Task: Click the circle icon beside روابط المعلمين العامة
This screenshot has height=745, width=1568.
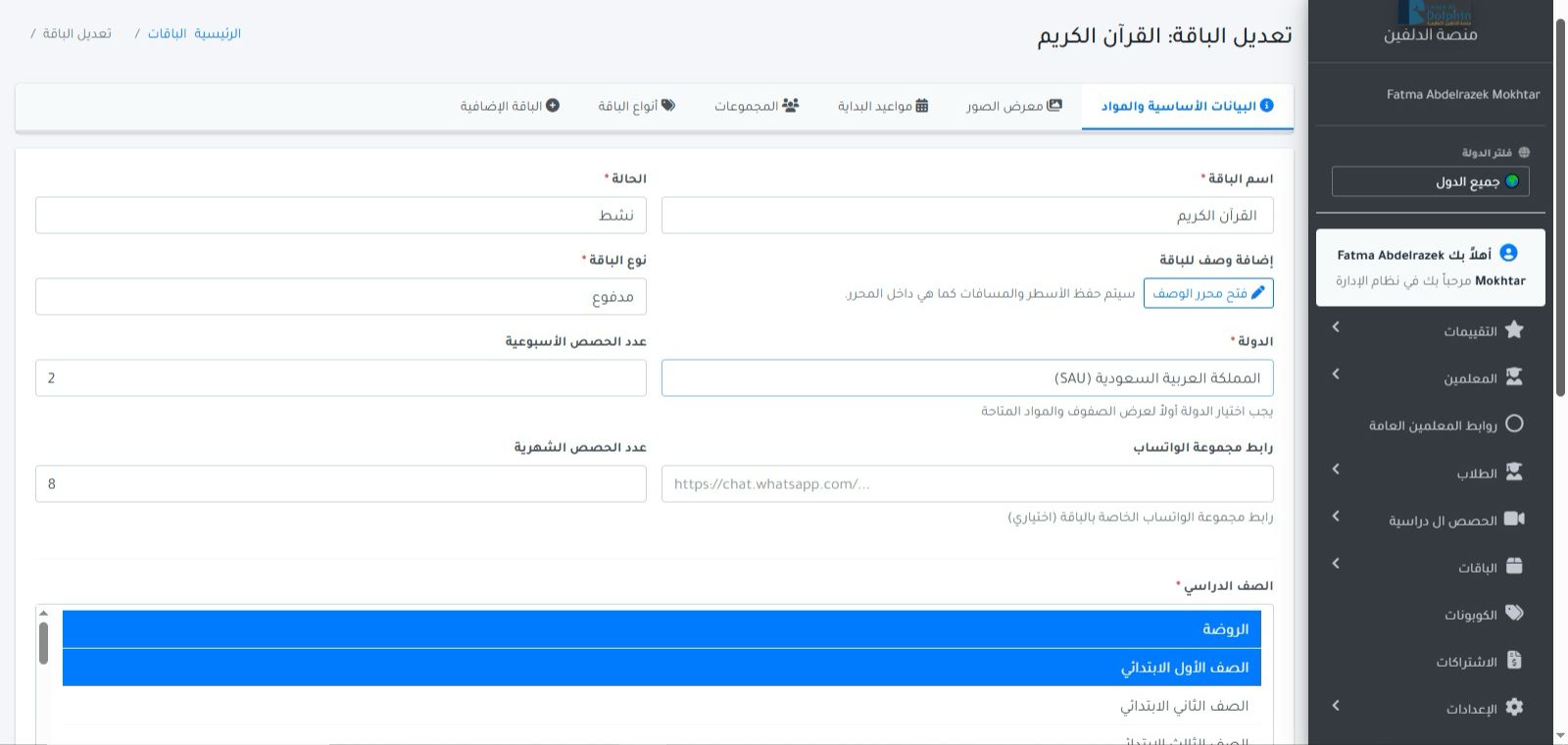Action: [x=1514, y=423]
